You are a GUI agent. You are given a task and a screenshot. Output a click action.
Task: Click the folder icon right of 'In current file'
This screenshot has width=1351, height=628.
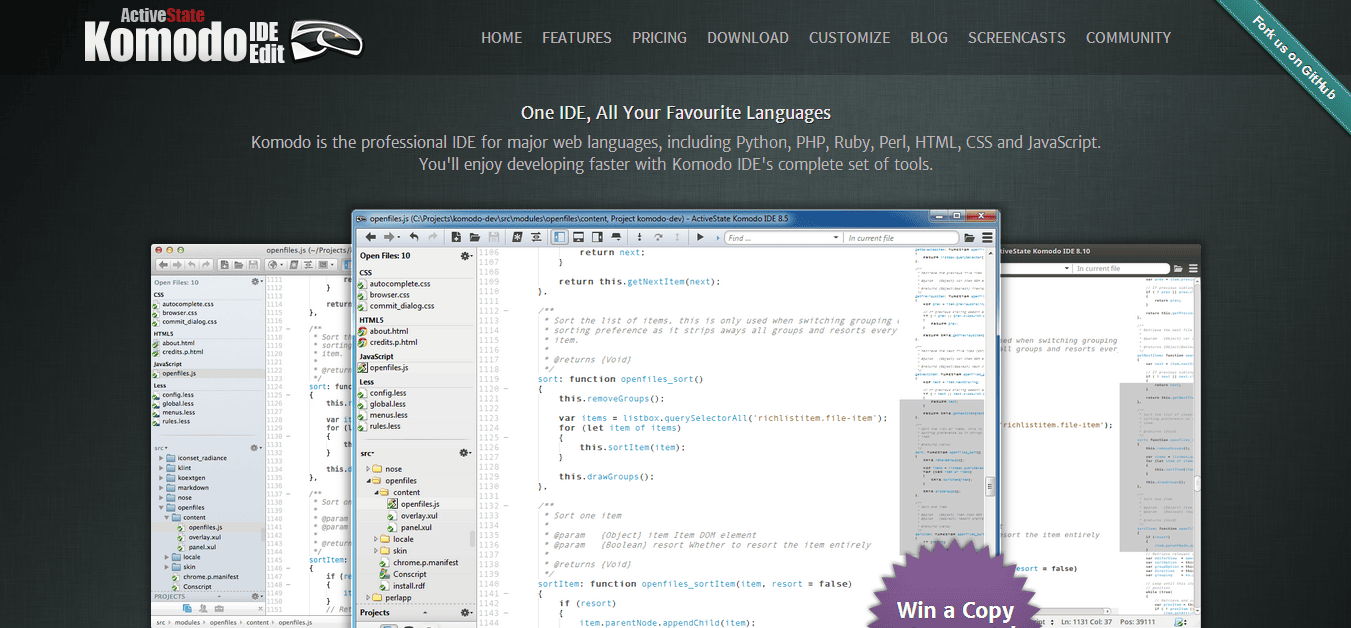(x=968, y=238)
